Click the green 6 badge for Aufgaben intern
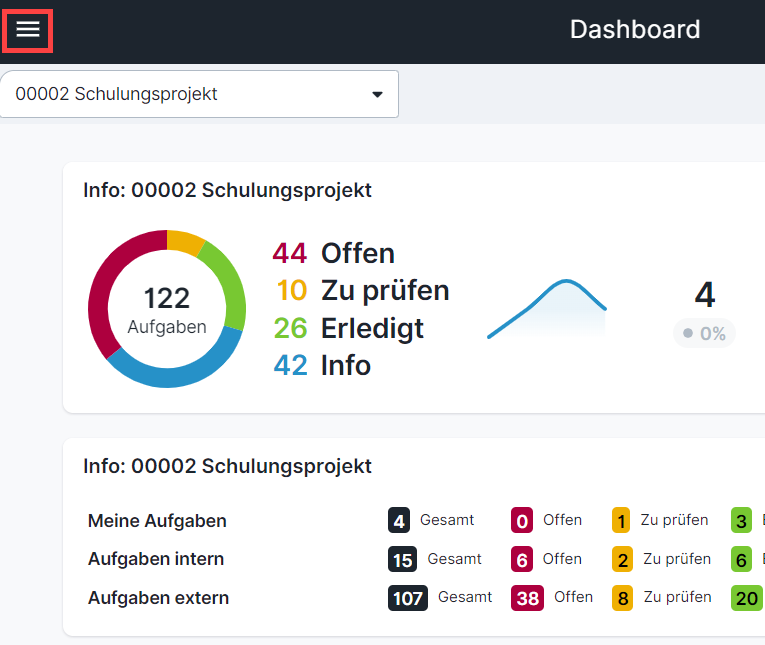 coord(741,559)
